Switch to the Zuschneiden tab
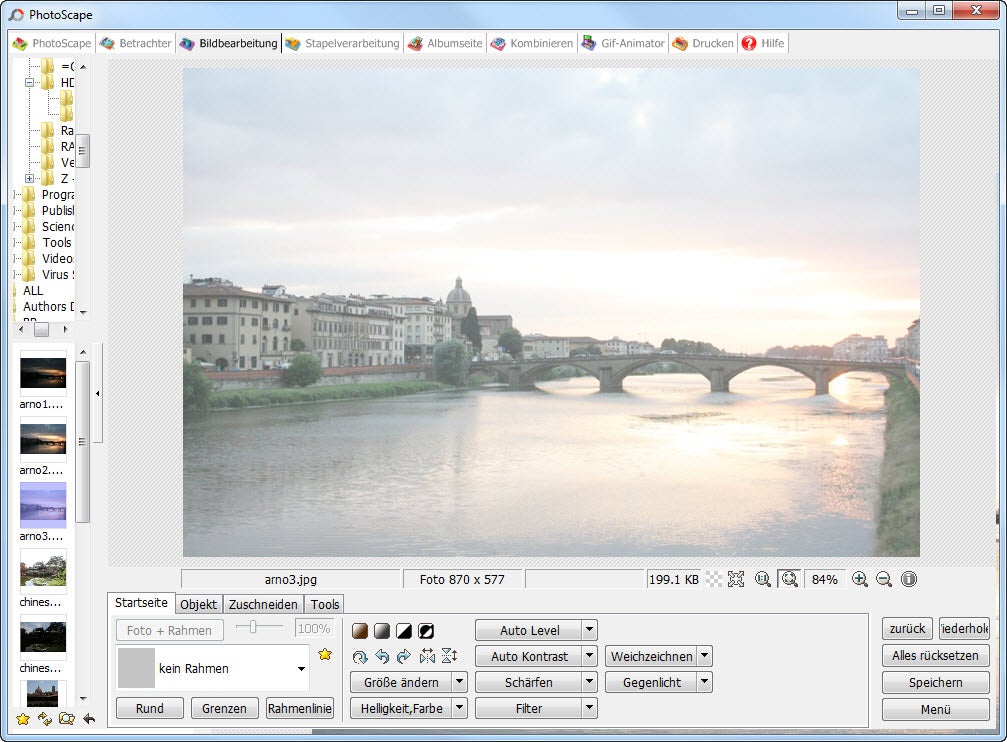The height and width of the screenshot is (742, 1007). (x=263, y=605)
